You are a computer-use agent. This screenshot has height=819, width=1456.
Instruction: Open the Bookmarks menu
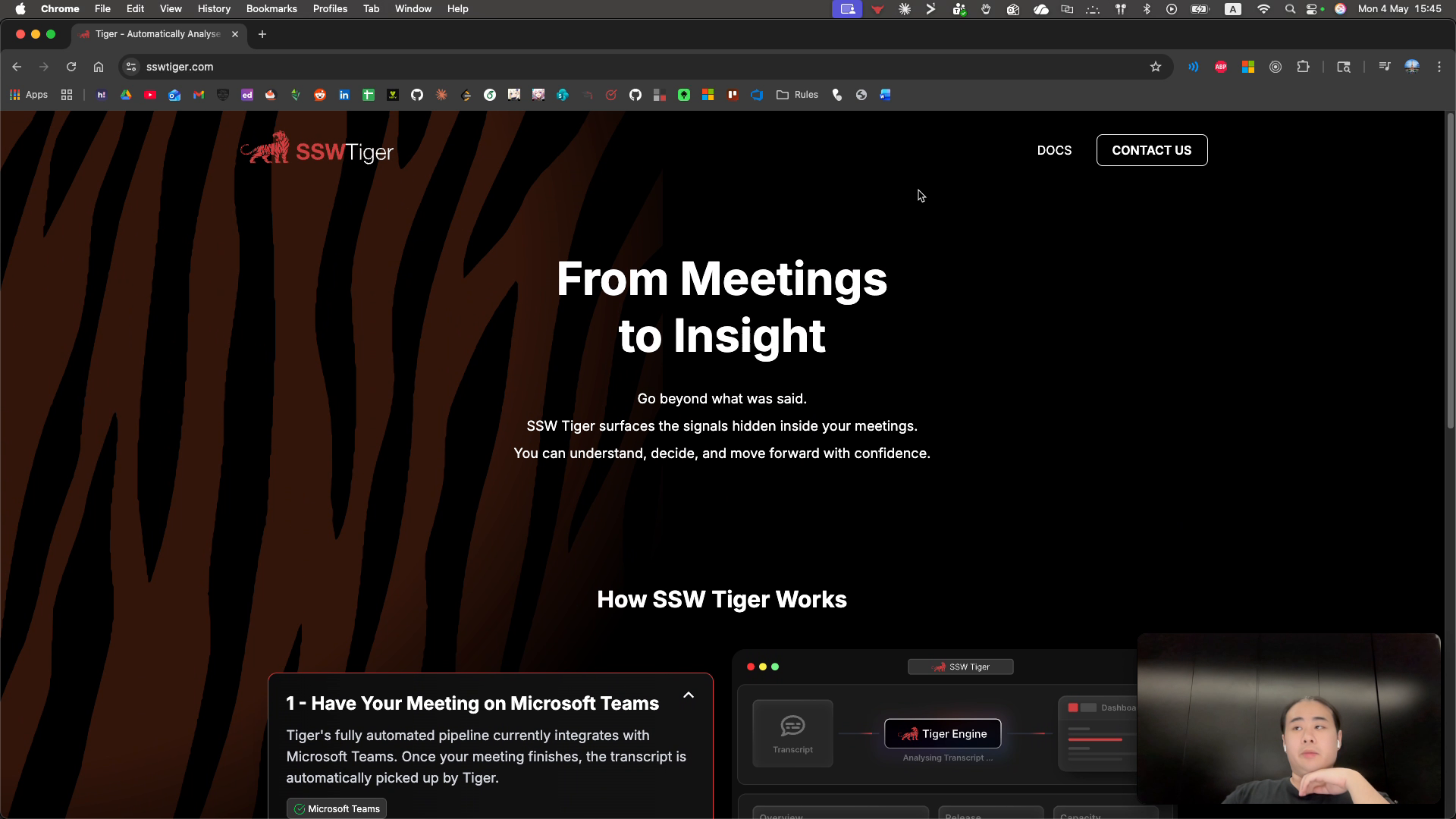point(271,9)
